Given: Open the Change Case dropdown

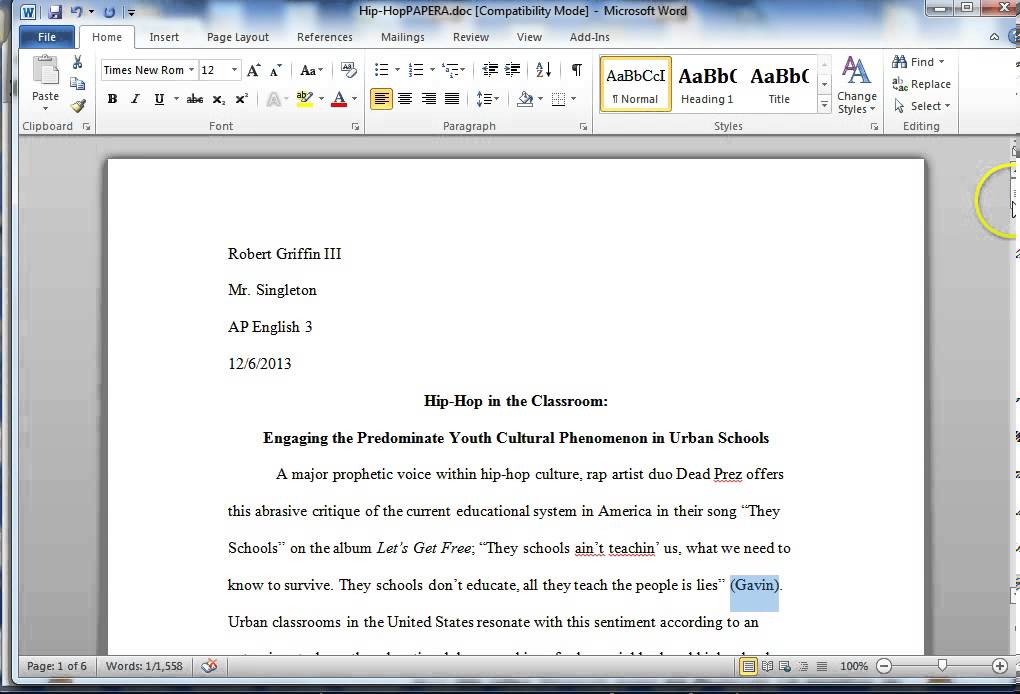Looking at the screenshot, I should (312, 70).
